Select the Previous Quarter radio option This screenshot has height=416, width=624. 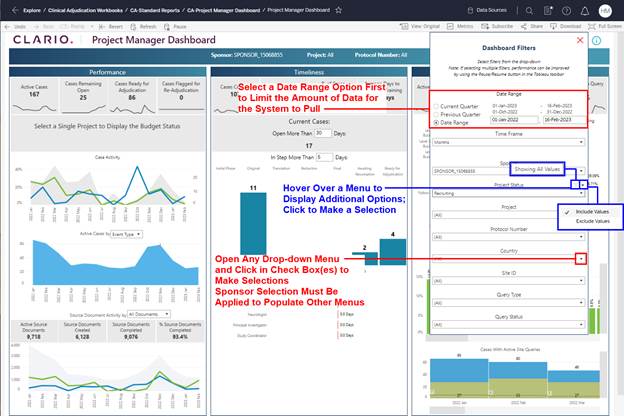[x=436, y=114]
